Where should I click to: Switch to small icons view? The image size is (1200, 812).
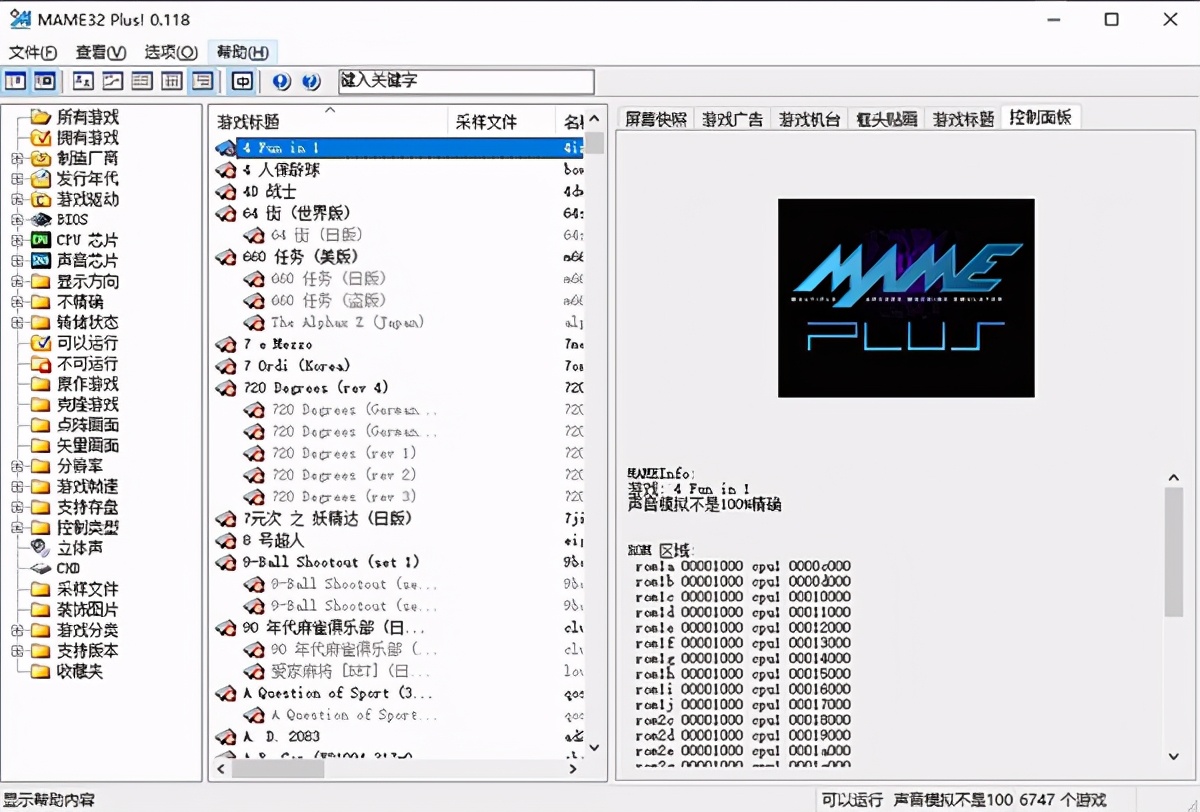point(111,81)
